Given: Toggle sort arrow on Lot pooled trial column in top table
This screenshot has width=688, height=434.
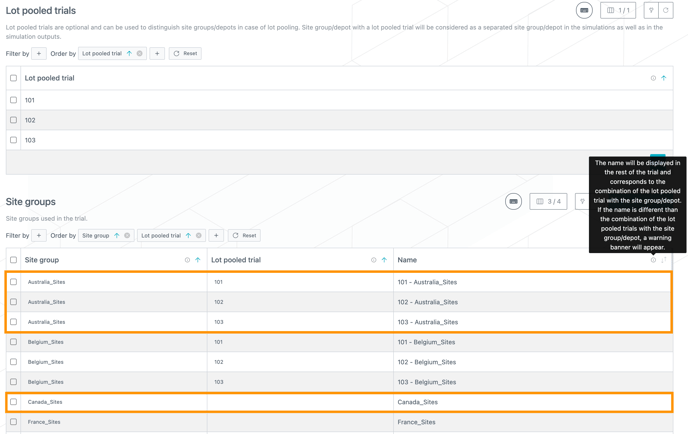Looking at the screenshot, I should coord(663,78).
